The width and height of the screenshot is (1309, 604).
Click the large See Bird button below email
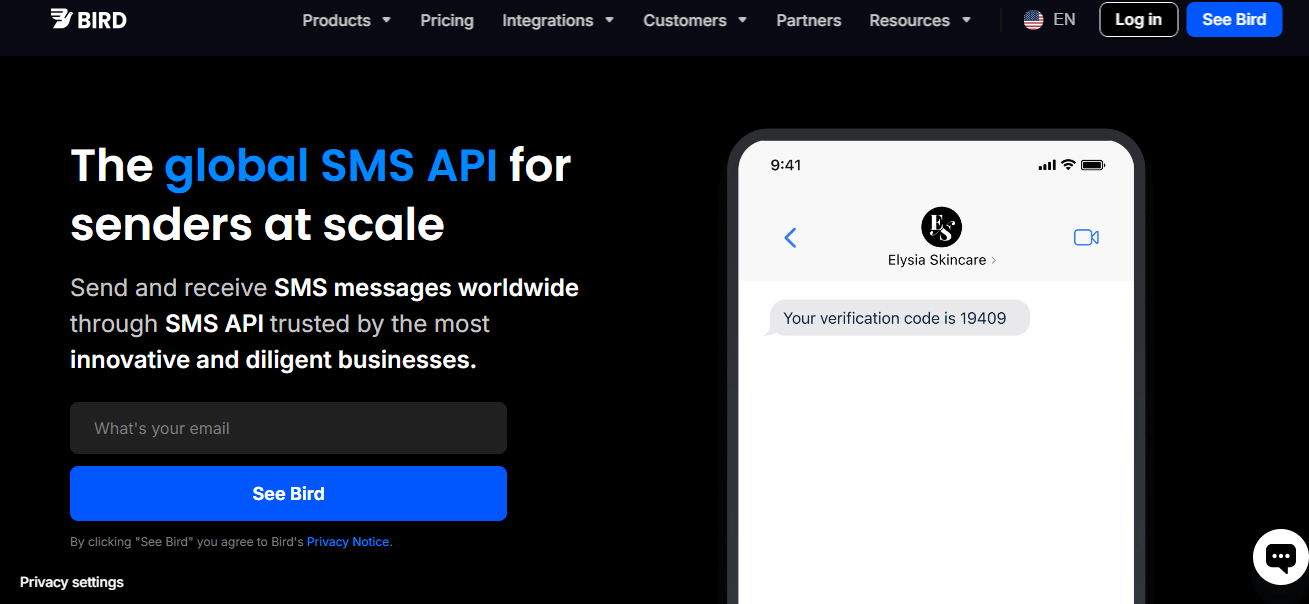coord(288,493)
